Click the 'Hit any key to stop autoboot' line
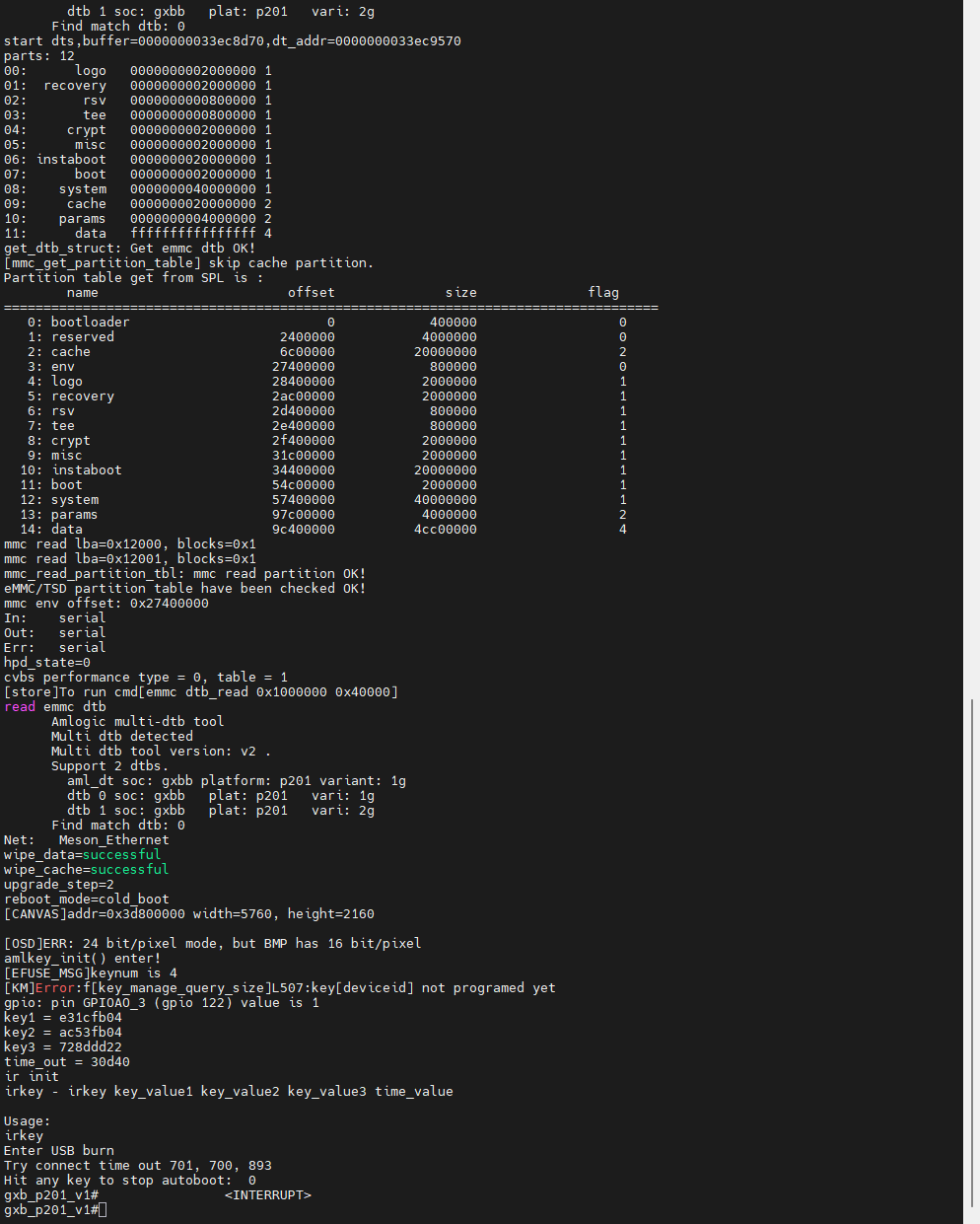Image resolution: width=980 pixels, height=1224 pixels. click(130, 1181)
